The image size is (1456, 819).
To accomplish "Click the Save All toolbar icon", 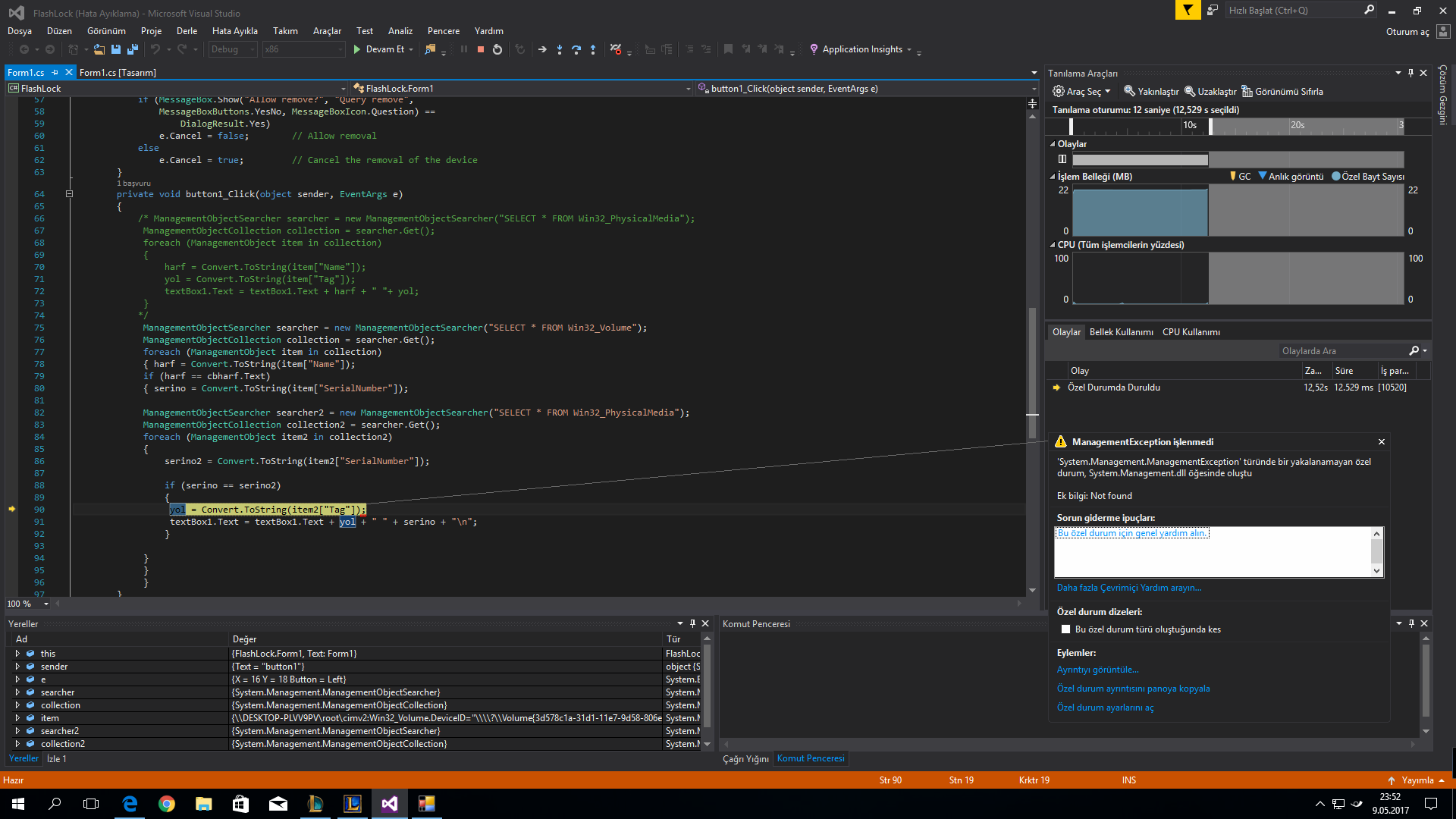I will (x=133, y=49).
